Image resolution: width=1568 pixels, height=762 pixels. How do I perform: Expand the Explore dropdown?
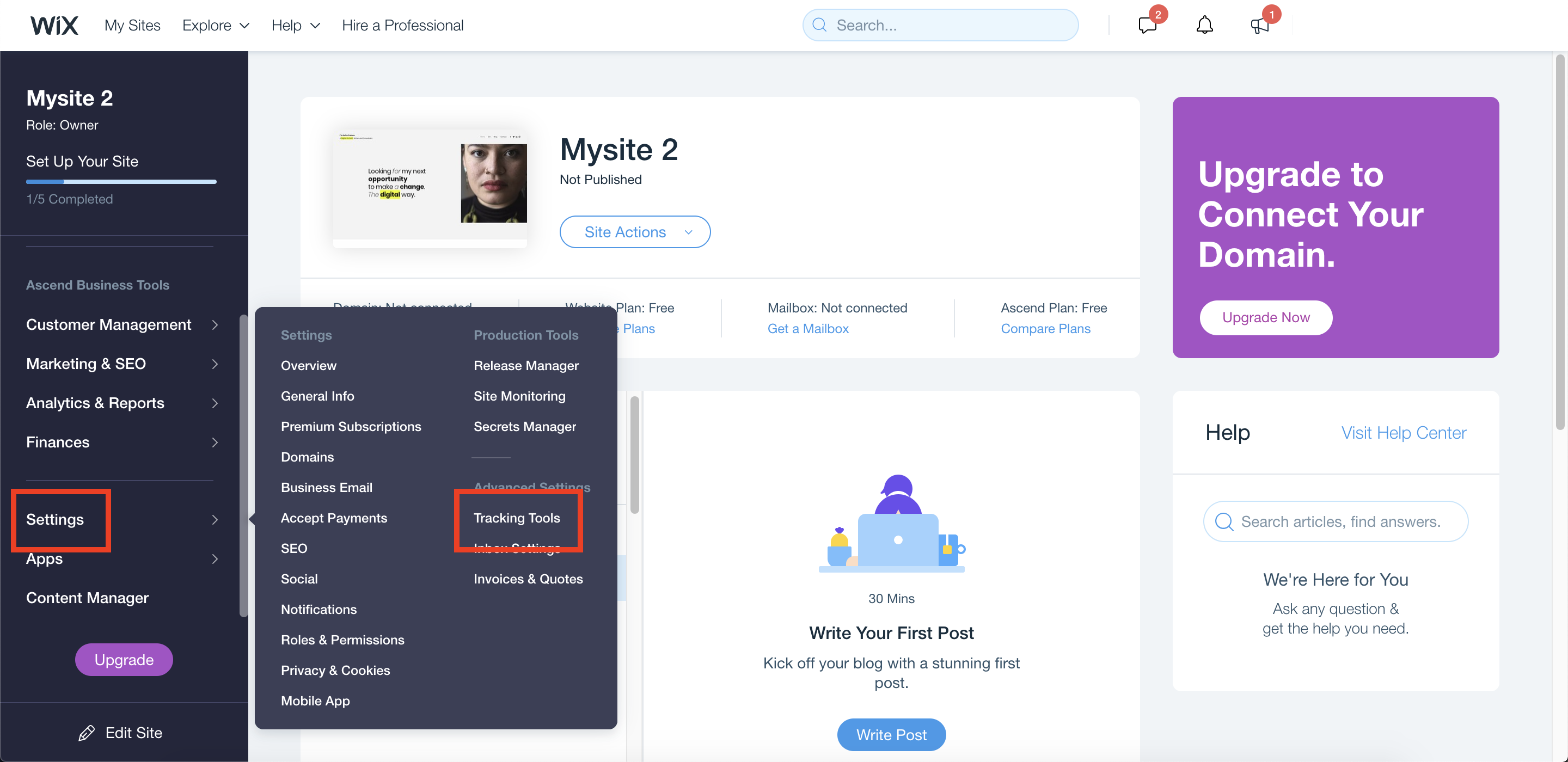[x=216, y=25]
